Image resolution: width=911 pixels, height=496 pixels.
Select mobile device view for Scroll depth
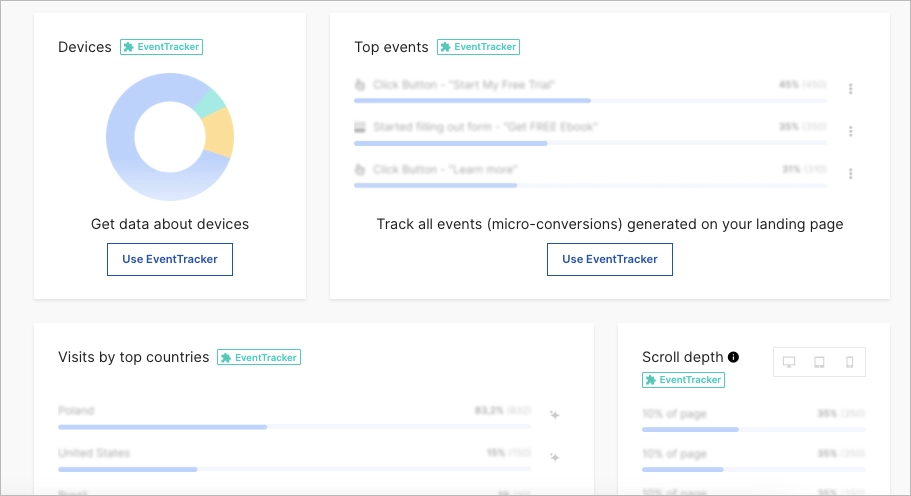849,362
